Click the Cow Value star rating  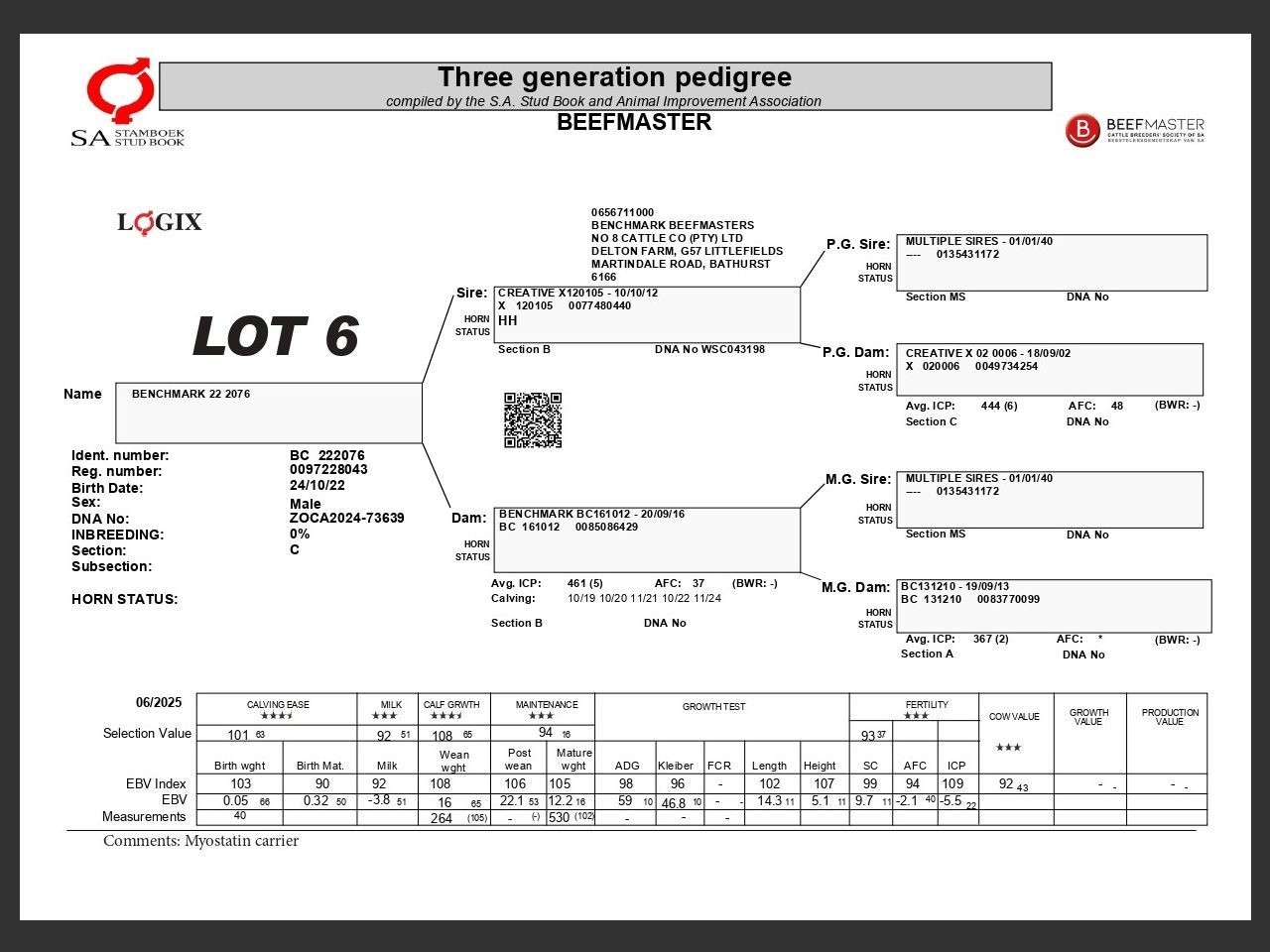[x=1008, y=748]
